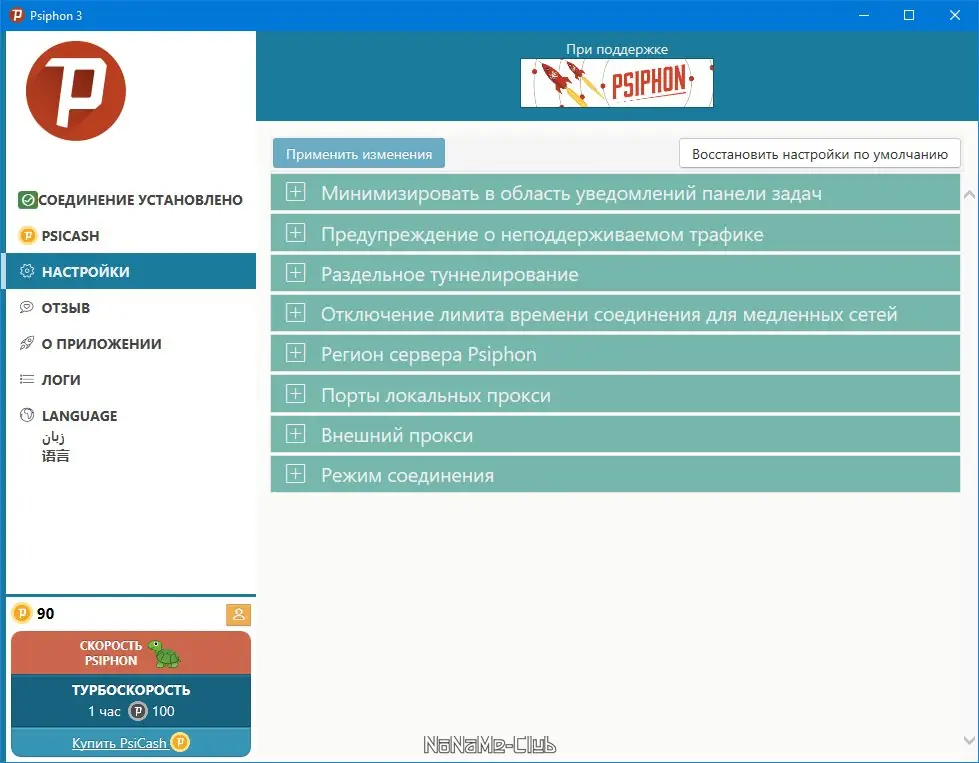Open the Логи tab
The height and width of the screenshot is (763, 979).
130,380
